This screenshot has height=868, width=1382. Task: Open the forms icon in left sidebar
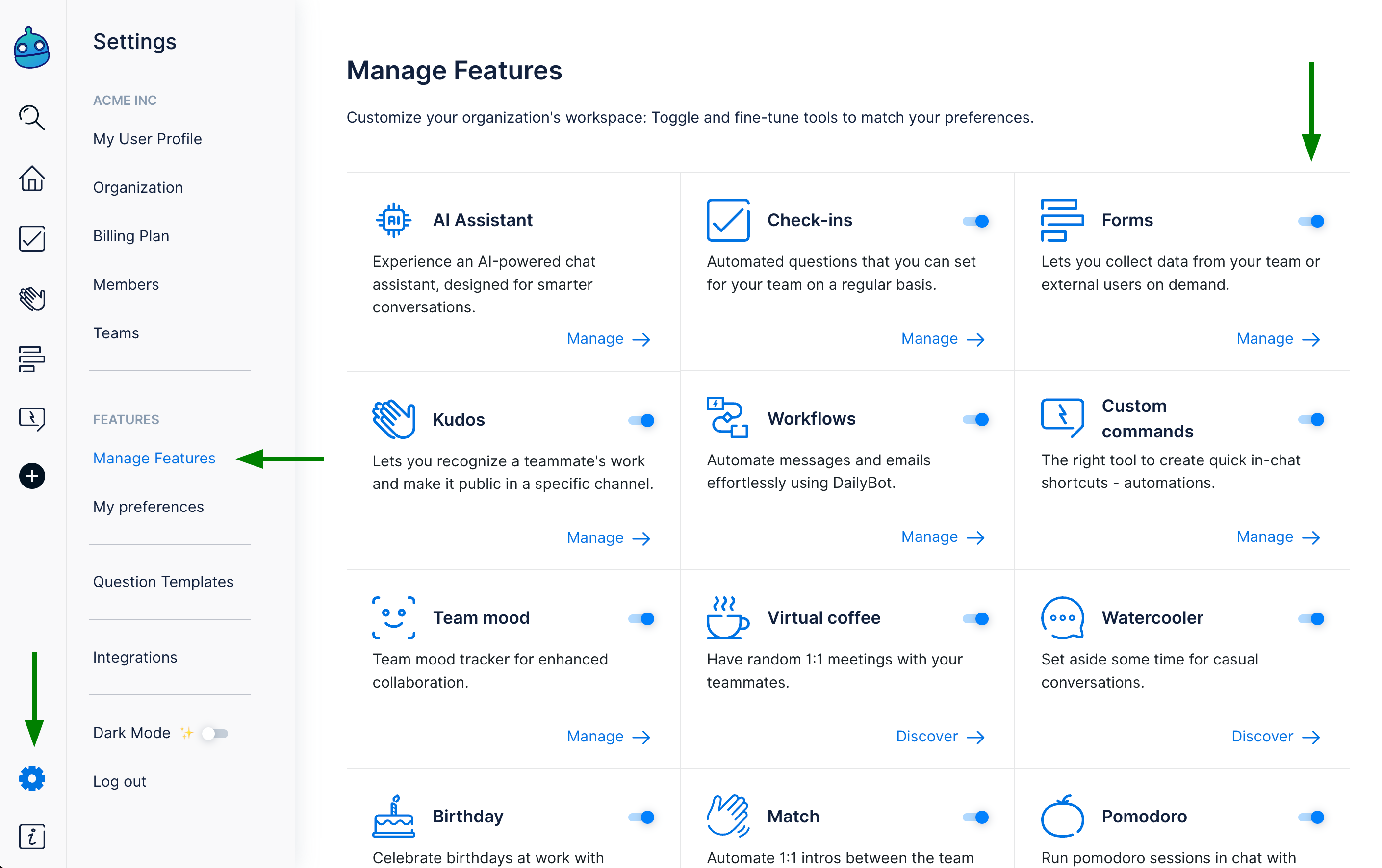(31, 359)
